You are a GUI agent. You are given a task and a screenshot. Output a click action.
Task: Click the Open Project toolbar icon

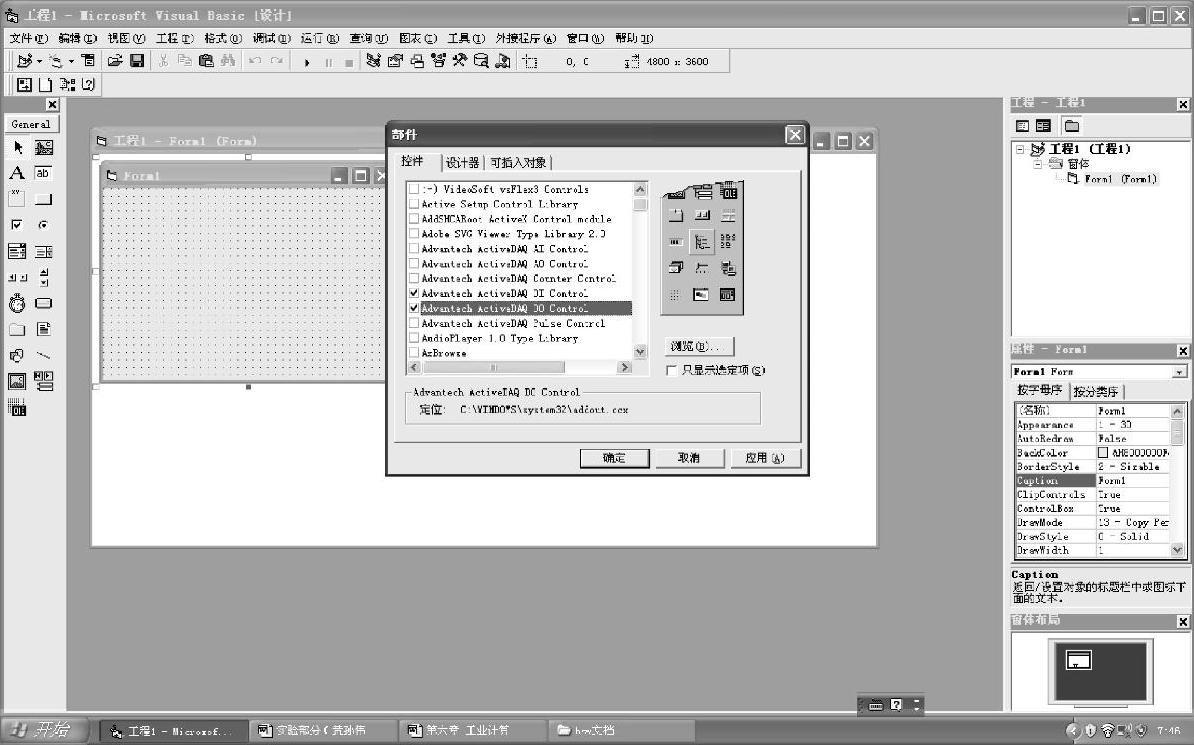pyautogui.click(x=115, y=61)
